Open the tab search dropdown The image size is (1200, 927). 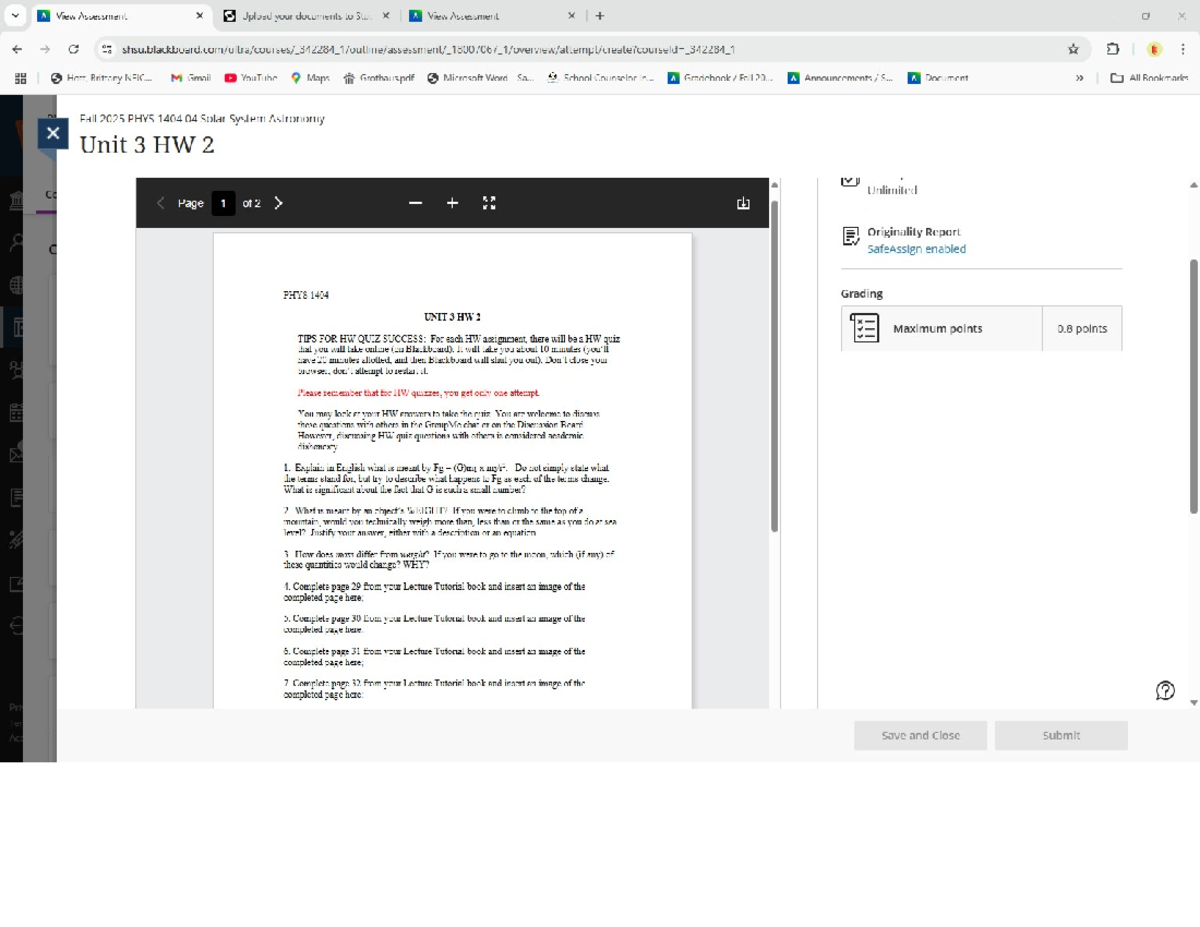(x=14, y=16)
